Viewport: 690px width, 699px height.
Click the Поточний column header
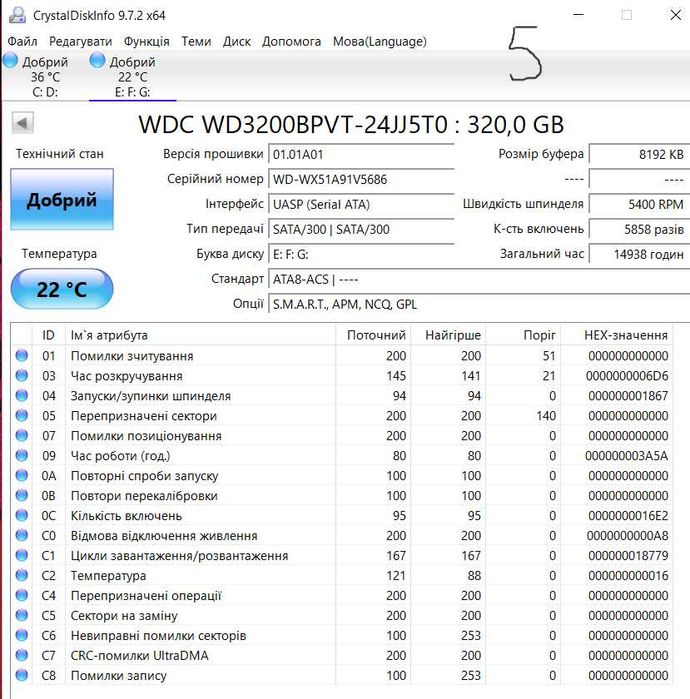click(x=373, y=335)
